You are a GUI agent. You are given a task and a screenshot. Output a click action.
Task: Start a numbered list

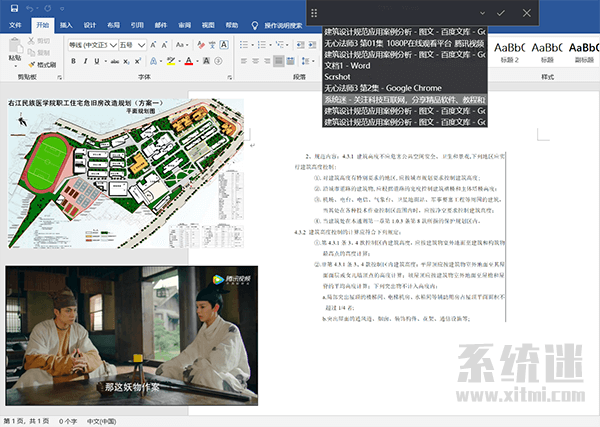point(261,45)
